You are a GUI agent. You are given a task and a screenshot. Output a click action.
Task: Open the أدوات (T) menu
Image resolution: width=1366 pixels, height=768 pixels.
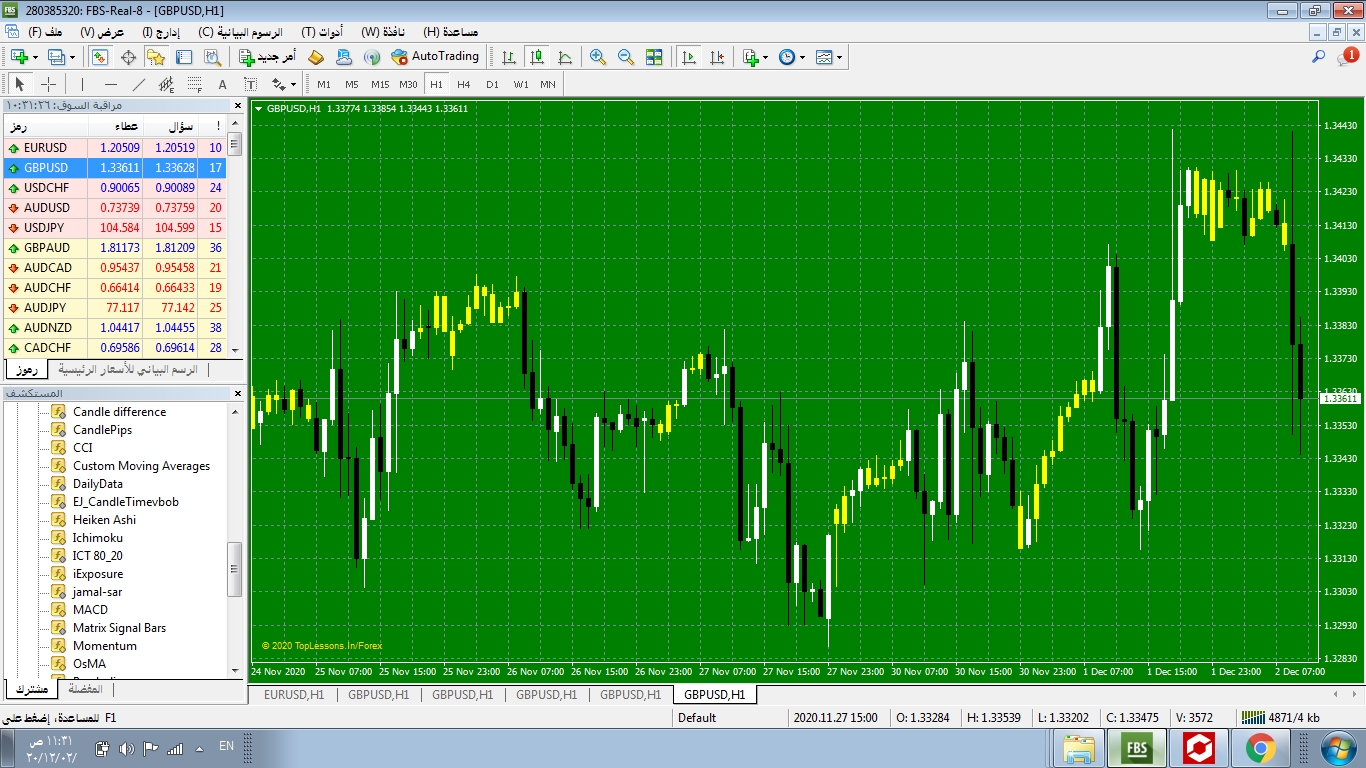pos(322,32)
